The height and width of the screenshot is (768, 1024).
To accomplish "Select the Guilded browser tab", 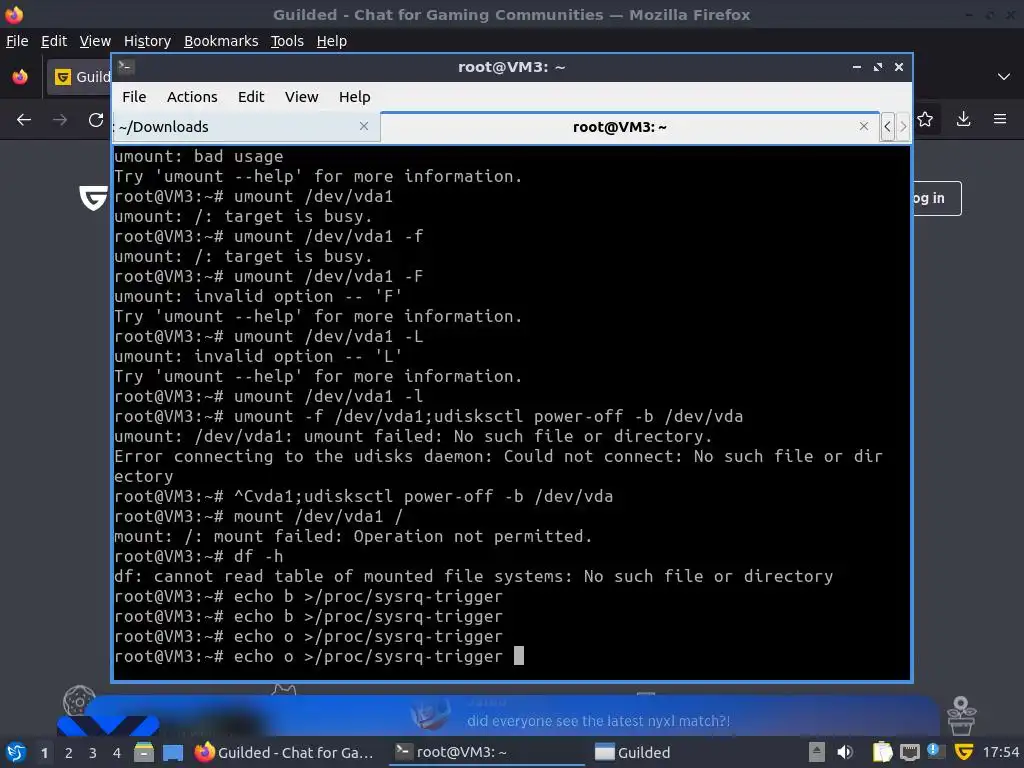I will point(80,77).
